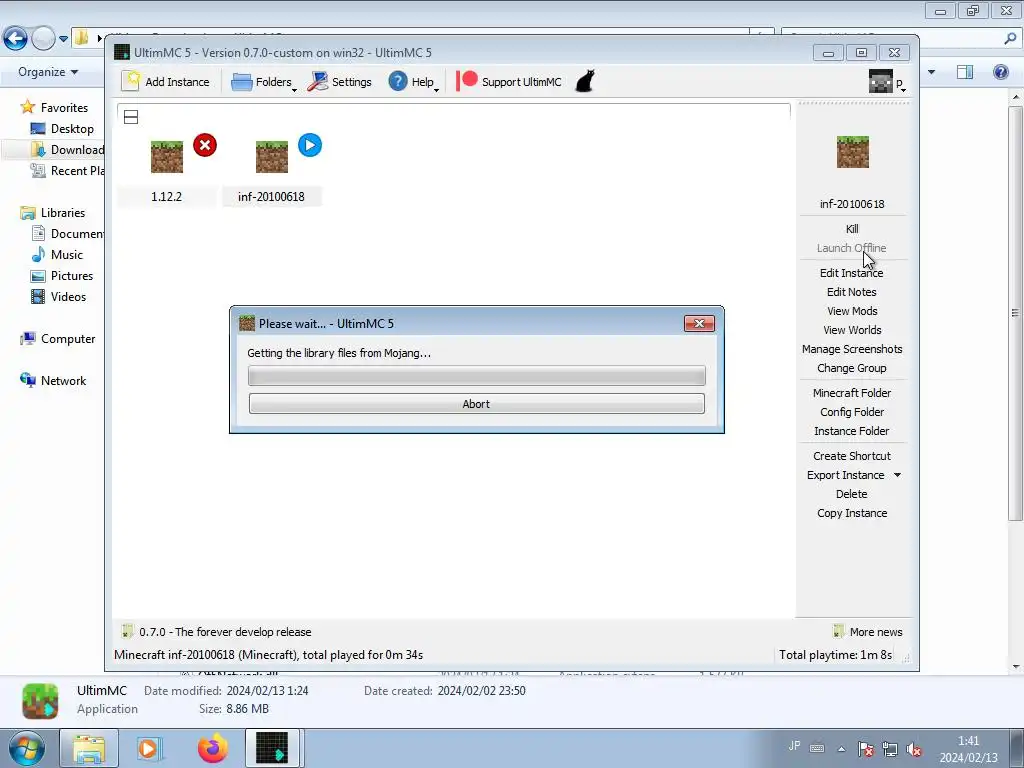The width and height of the screenshot is (1024, 768).
Task: Open Edit Instance
Action: click(852, 272)
